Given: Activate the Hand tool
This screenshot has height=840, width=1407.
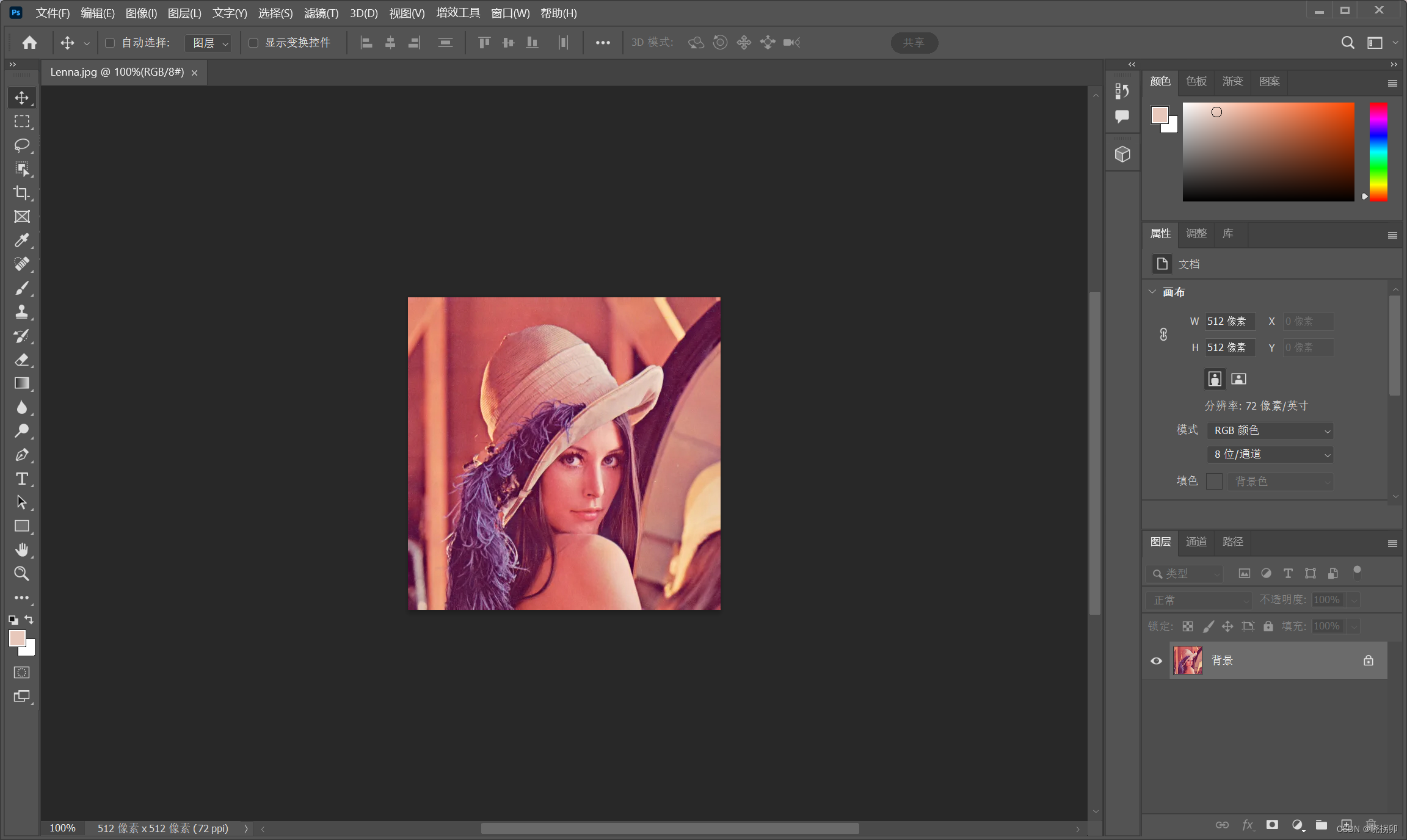Looking at the screenshot, I should coord(21,550).
